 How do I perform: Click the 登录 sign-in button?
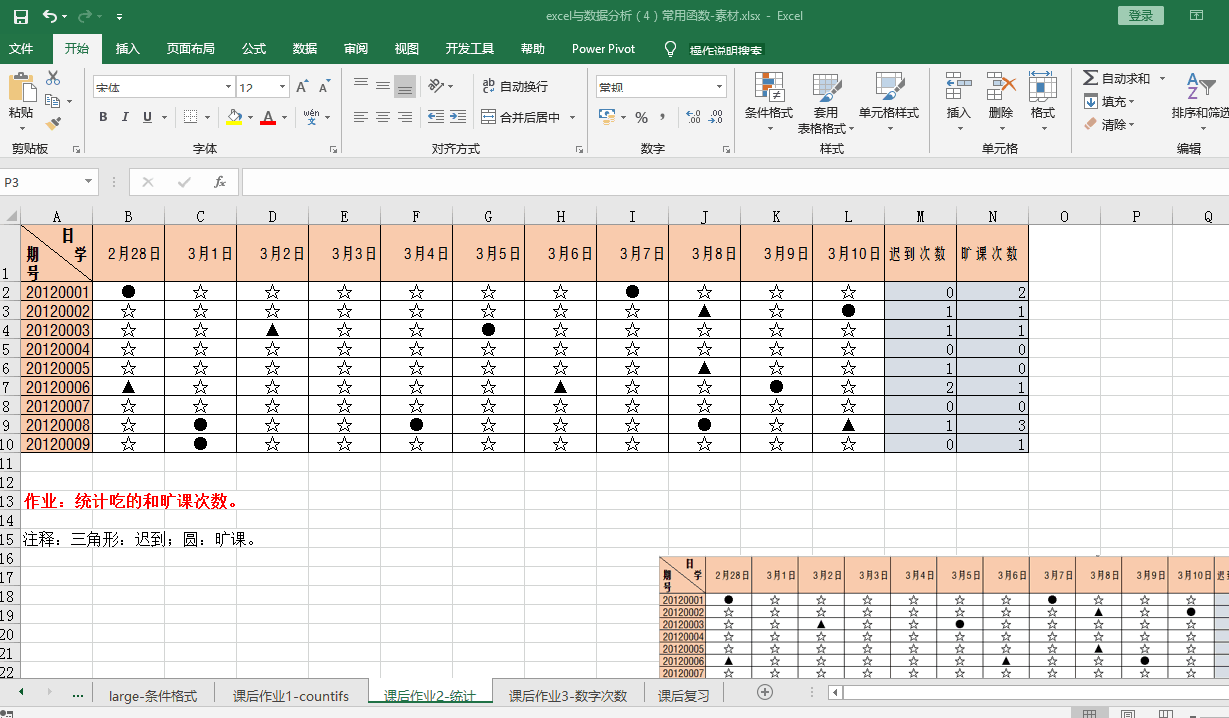(x=1140, y=15)
